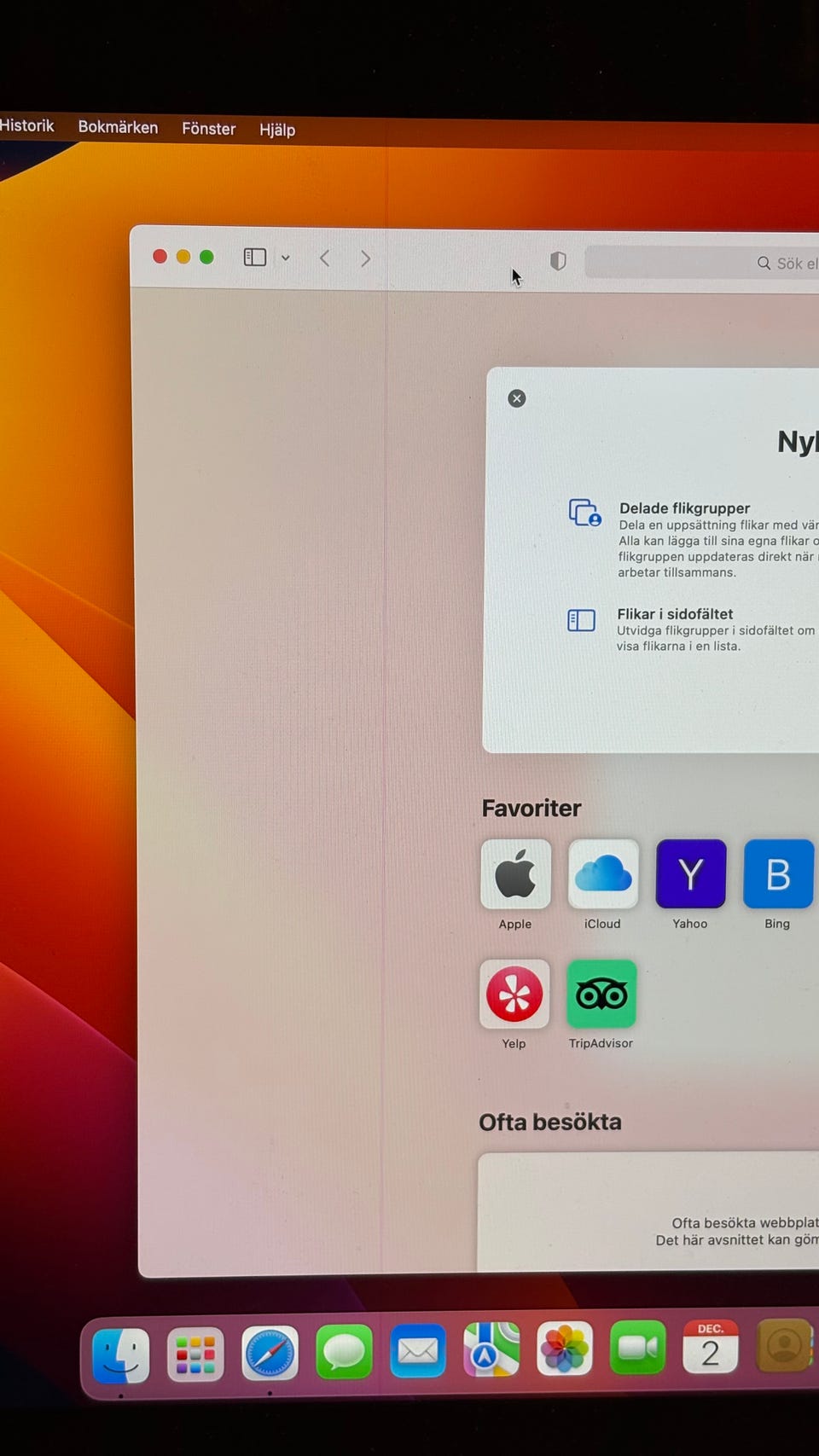The height and width of the screenshot is (1456, 819).
Task: Dismiss the what's new panel
Action: (517, 398)
